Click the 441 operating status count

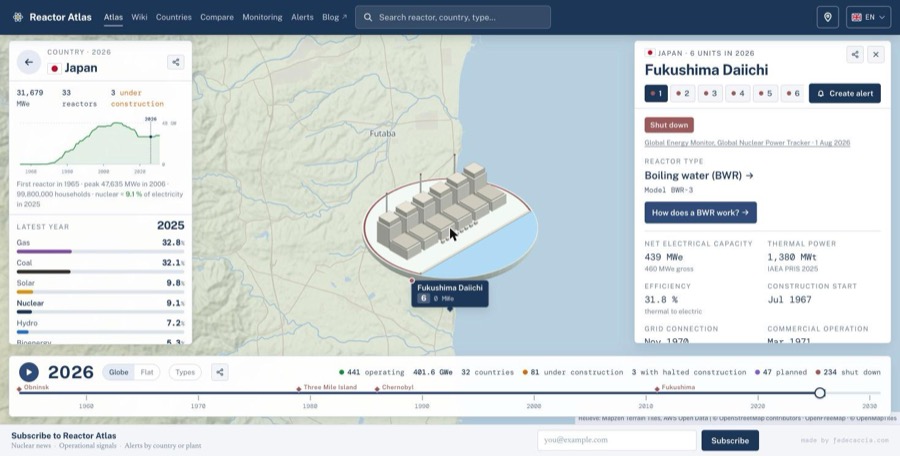click(371, 372)
